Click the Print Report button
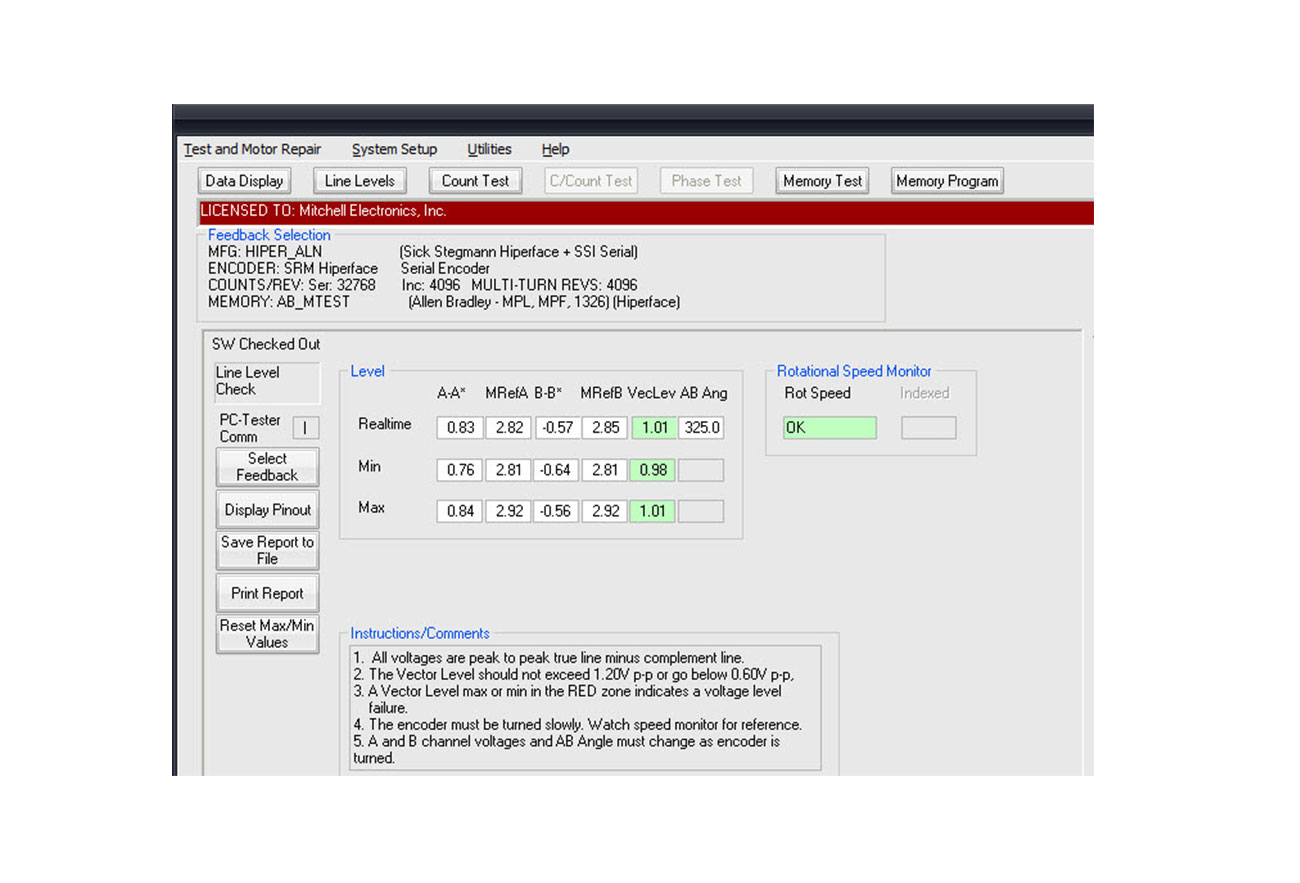This screenshot has height=883, width=1300. 267,593
